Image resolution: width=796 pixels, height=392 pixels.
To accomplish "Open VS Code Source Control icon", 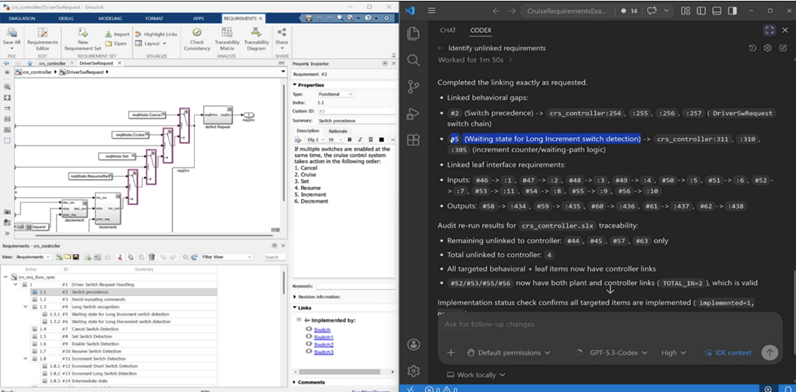I will pyautogui.click(x=414, y=87).
